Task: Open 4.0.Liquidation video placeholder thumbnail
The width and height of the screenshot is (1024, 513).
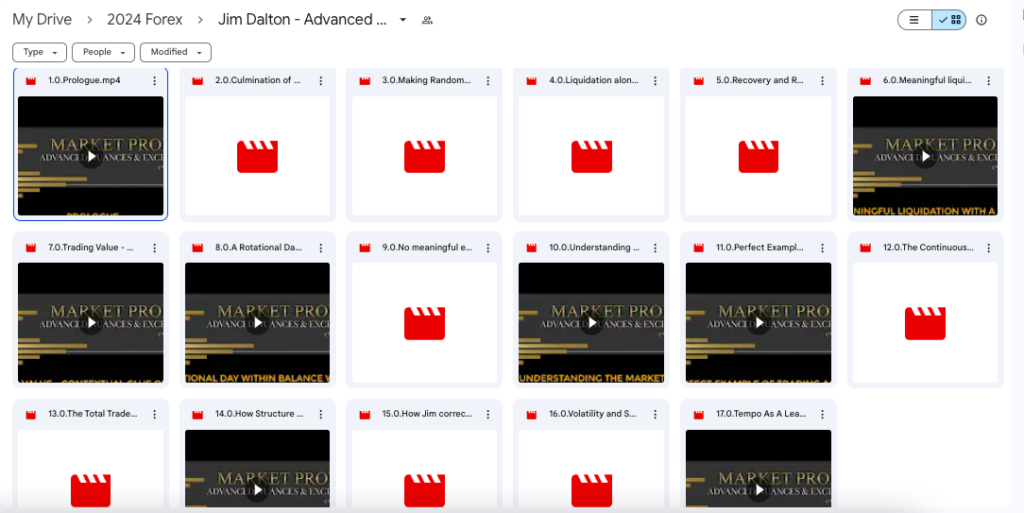Action: click(592, 156)
